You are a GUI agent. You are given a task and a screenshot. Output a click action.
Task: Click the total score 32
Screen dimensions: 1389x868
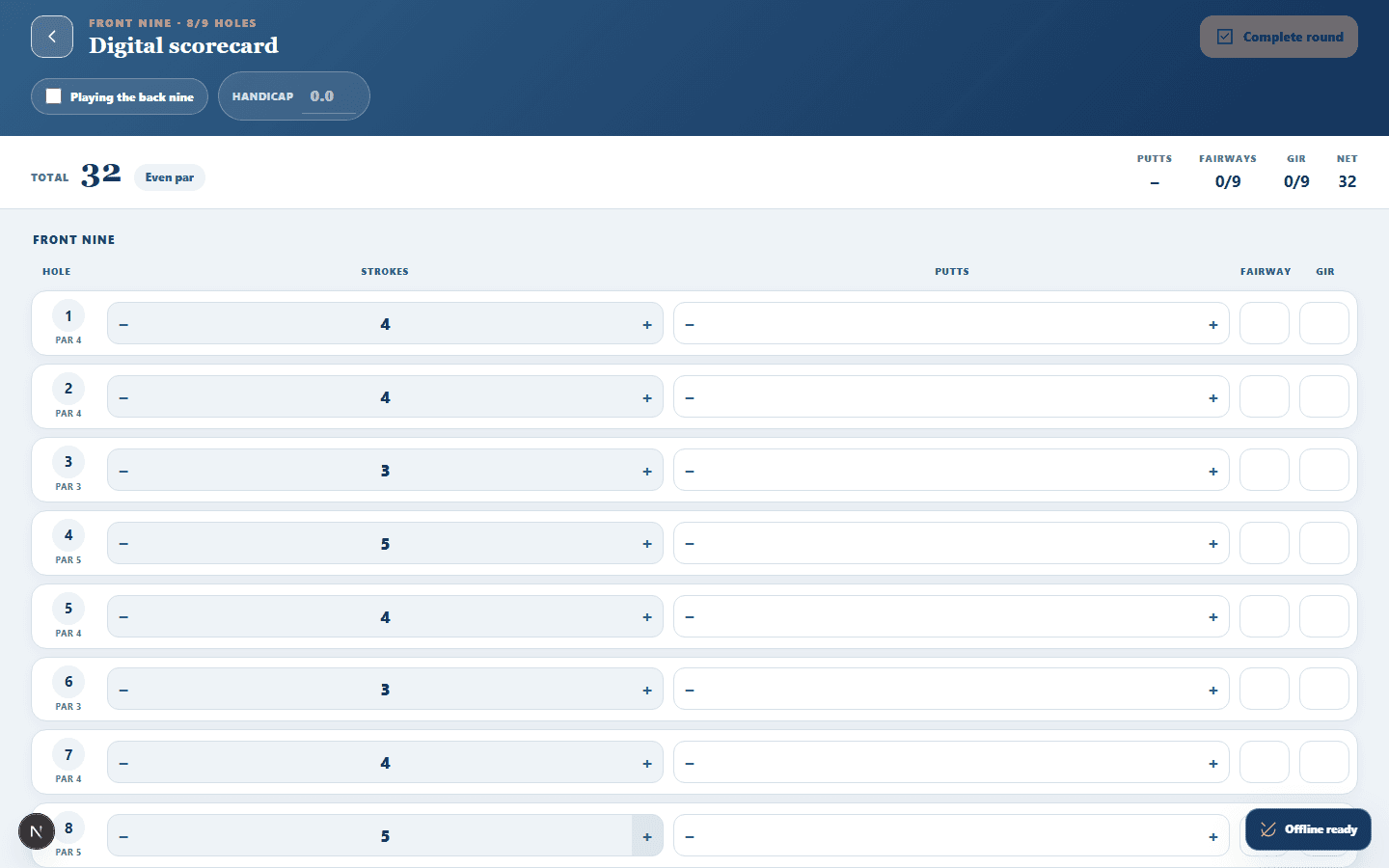tap(100, 175)
